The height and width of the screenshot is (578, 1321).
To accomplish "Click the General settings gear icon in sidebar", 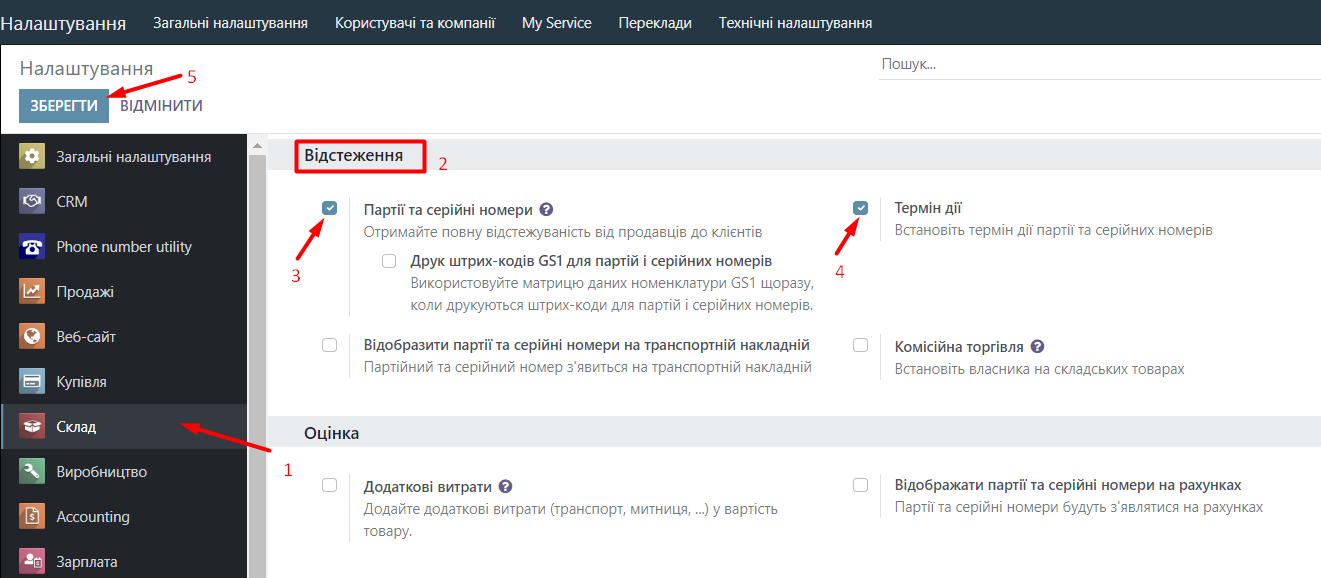I will click(x=32, y=157).
